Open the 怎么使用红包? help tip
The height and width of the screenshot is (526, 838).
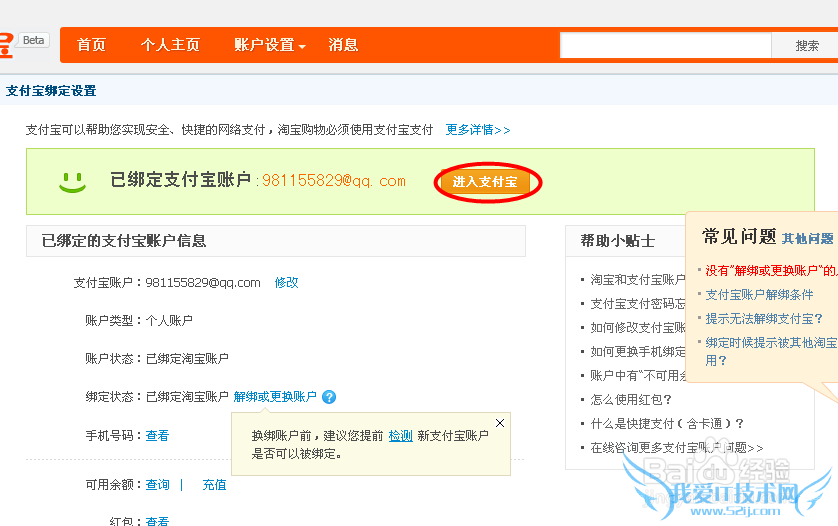click(631, 399)
